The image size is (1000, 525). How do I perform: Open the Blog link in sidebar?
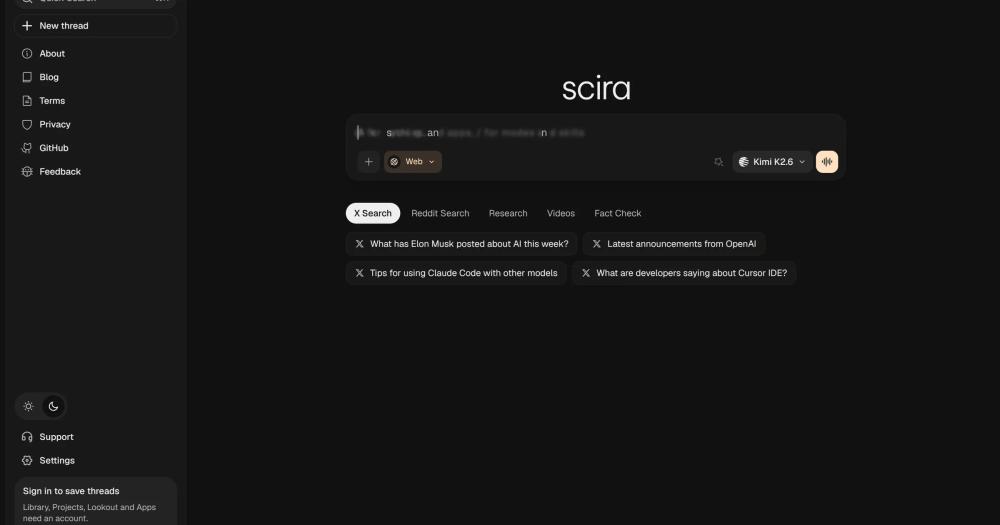tap(95, 77)
